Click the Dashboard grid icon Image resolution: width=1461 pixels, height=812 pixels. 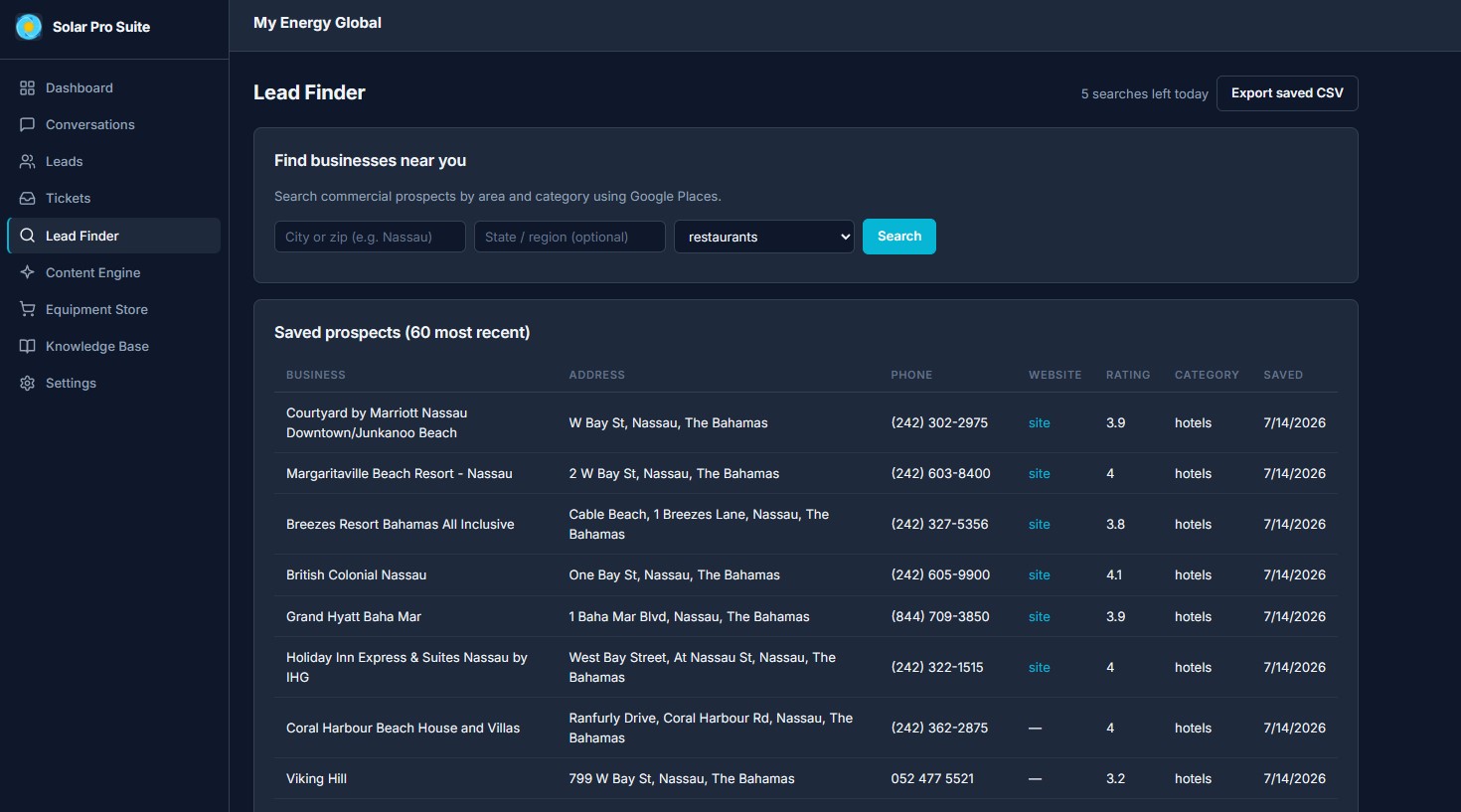point(27,87)
